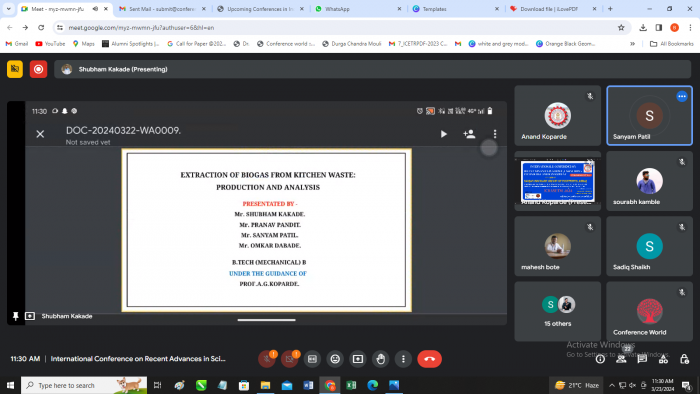Open the tab search dropdown arrow
This screenshot has width=700, height=394.
[x=8, y=8]
